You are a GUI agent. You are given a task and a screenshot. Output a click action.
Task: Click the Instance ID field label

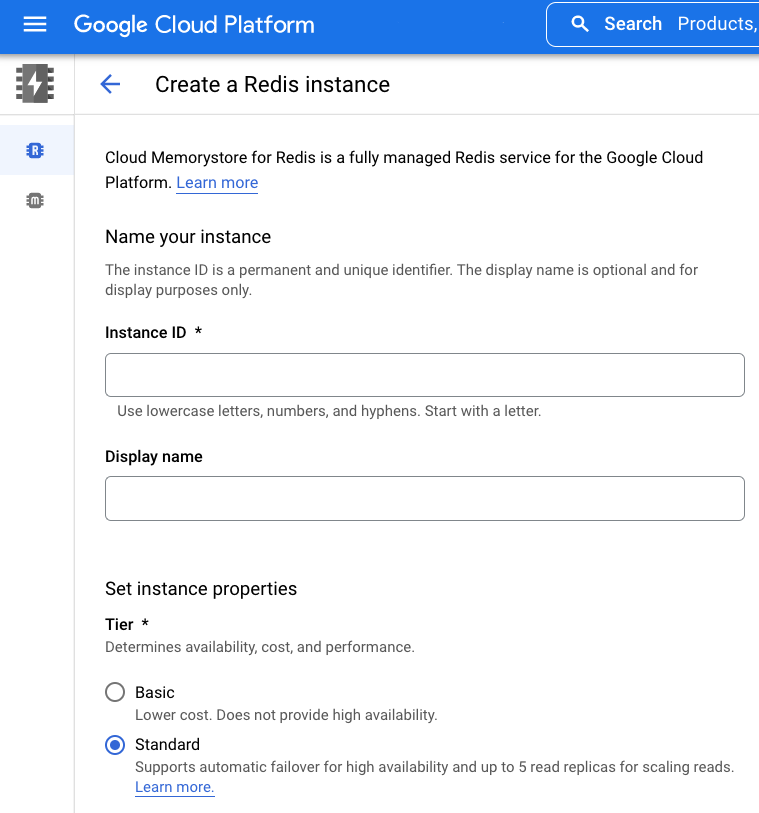point(146,333)
